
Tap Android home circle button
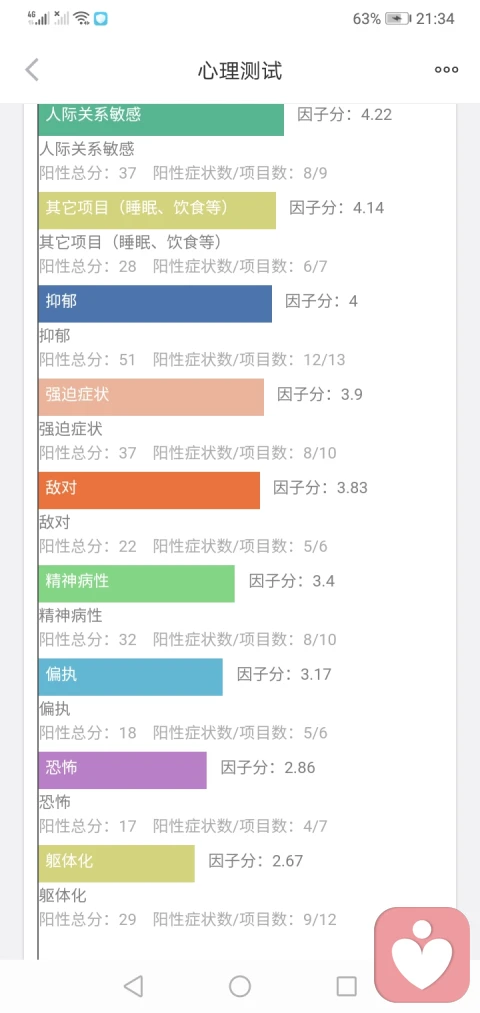pos(240,986)
